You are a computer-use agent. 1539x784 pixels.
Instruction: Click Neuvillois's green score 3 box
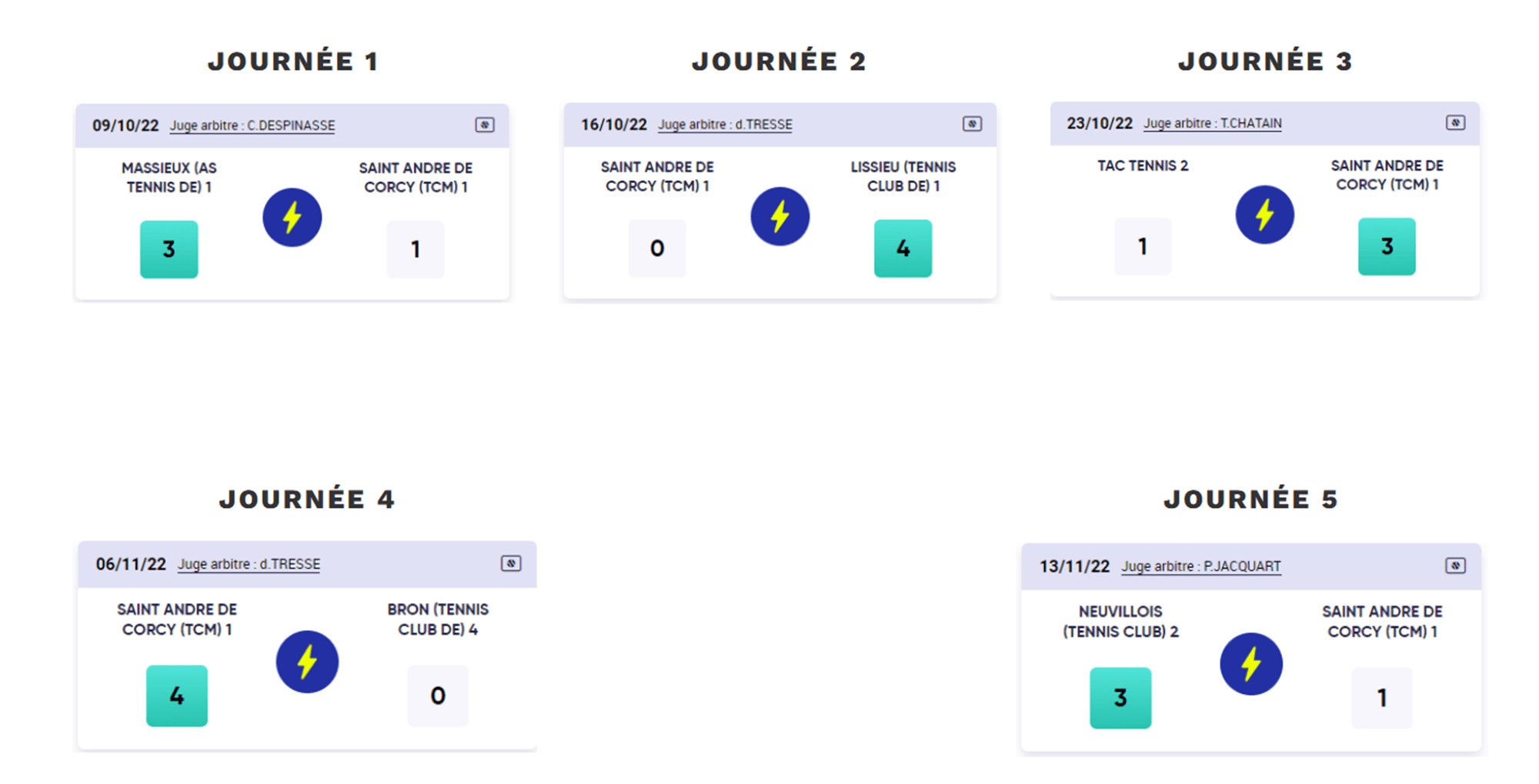1120,698
